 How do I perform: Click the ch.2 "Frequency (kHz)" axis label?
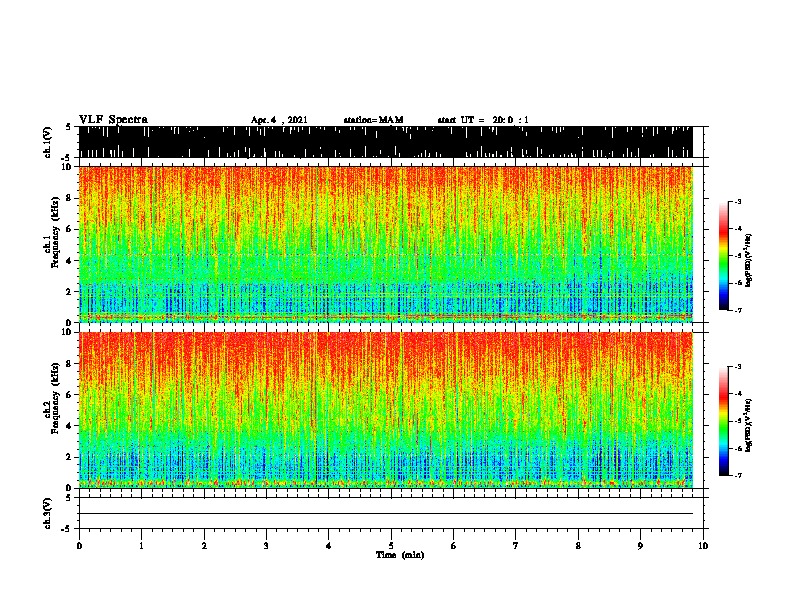coord(55,397)
